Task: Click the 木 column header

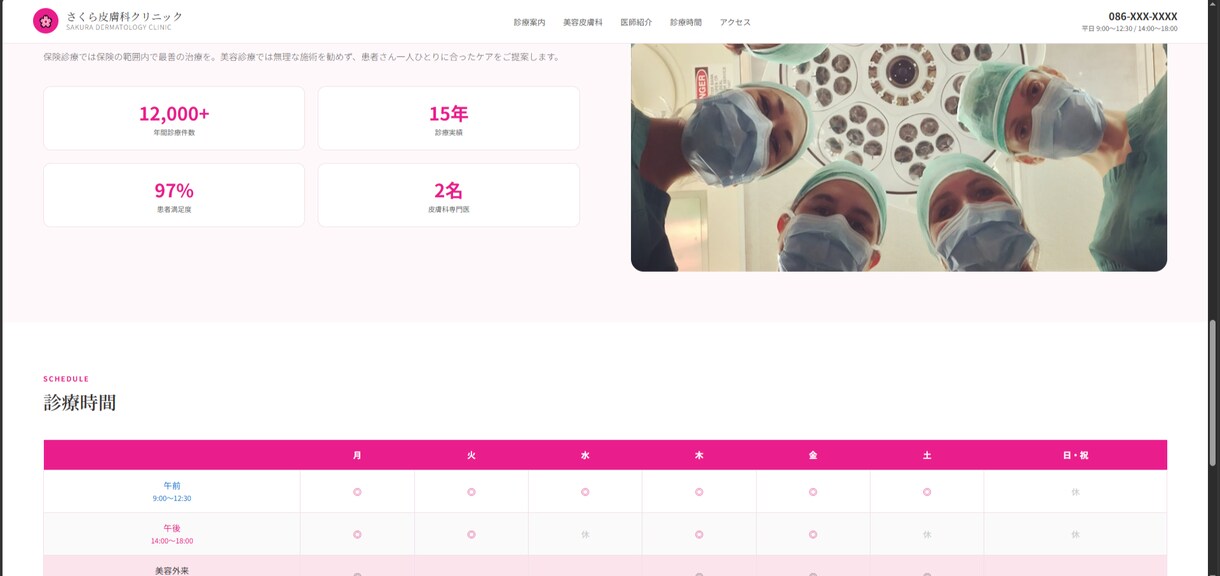Action: [x=699, y=455]
